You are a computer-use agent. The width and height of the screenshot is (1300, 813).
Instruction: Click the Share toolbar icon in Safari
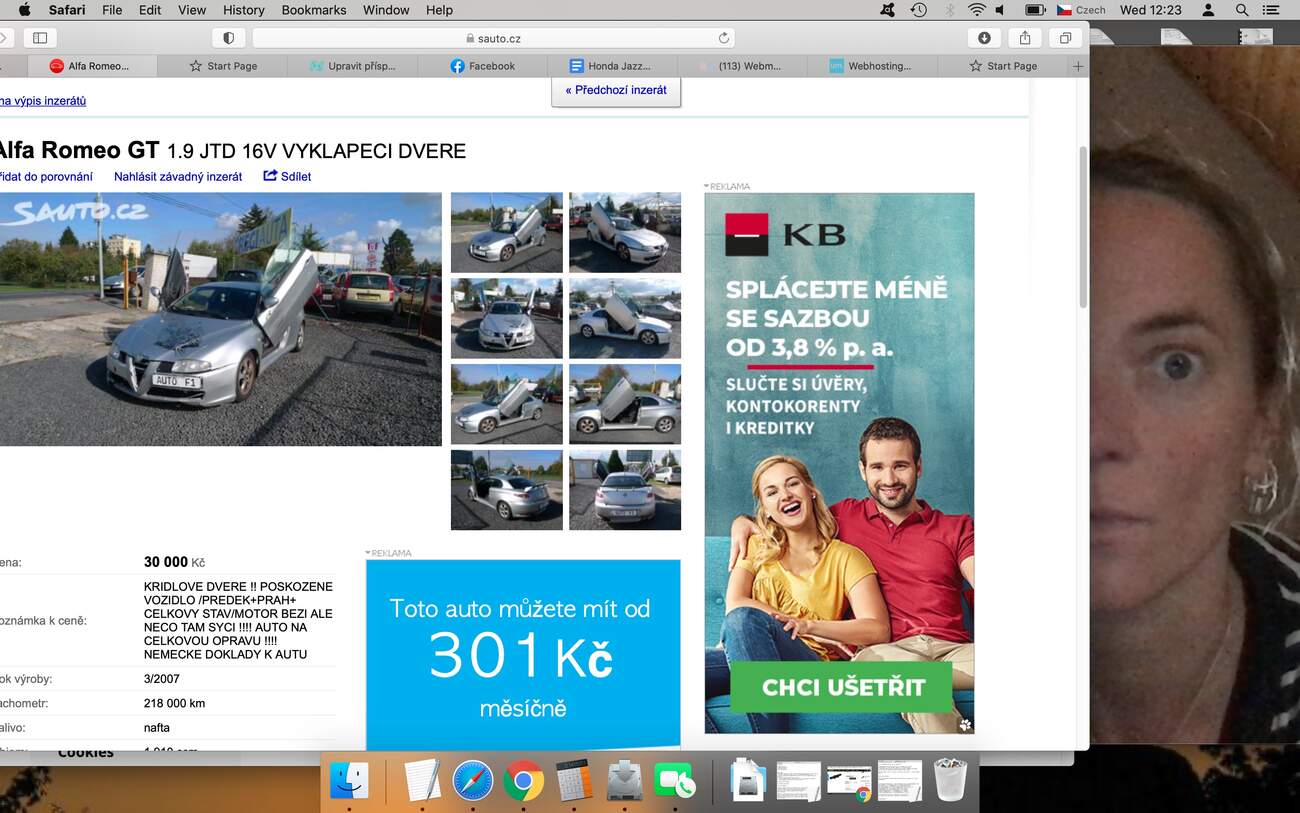pyautogui.click(x=1025, y=38)
